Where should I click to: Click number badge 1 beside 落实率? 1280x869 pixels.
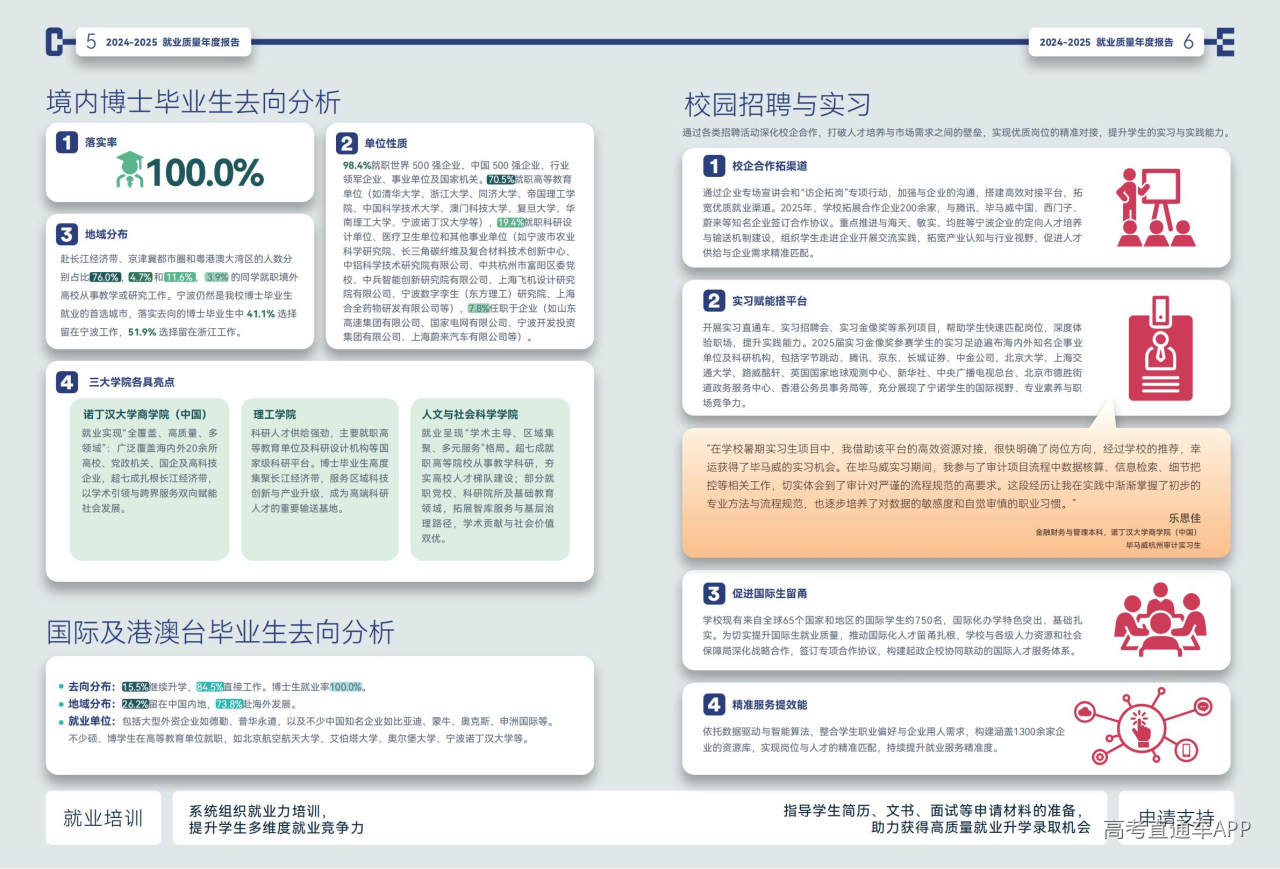tap(67, 143)
